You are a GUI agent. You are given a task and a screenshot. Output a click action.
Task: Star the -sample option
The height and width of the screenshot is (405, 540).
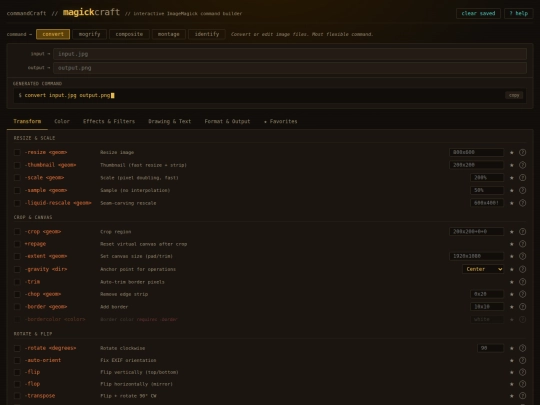(512, 190)
